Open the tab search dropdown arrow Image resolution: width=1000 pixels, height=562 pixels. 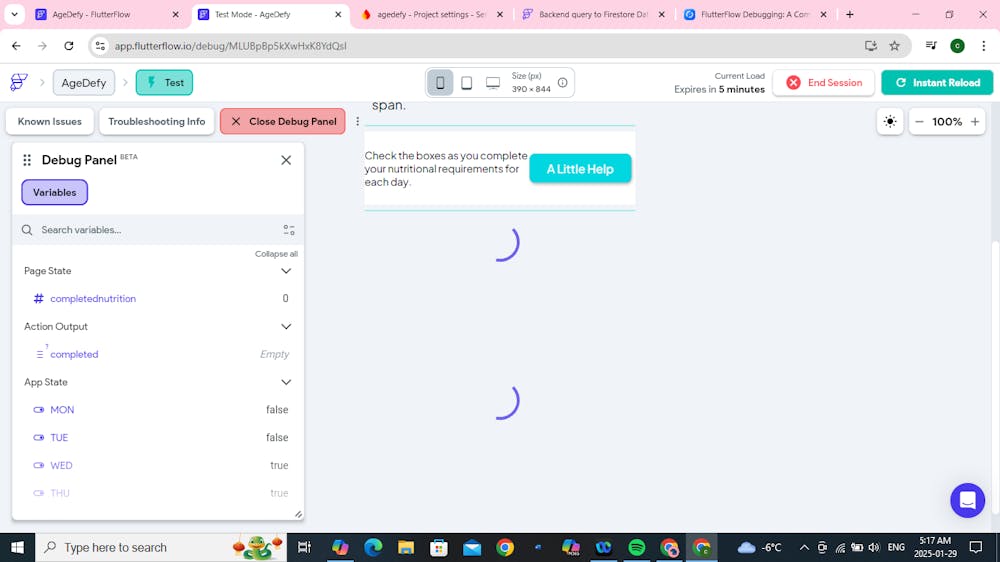pos(14,14)
